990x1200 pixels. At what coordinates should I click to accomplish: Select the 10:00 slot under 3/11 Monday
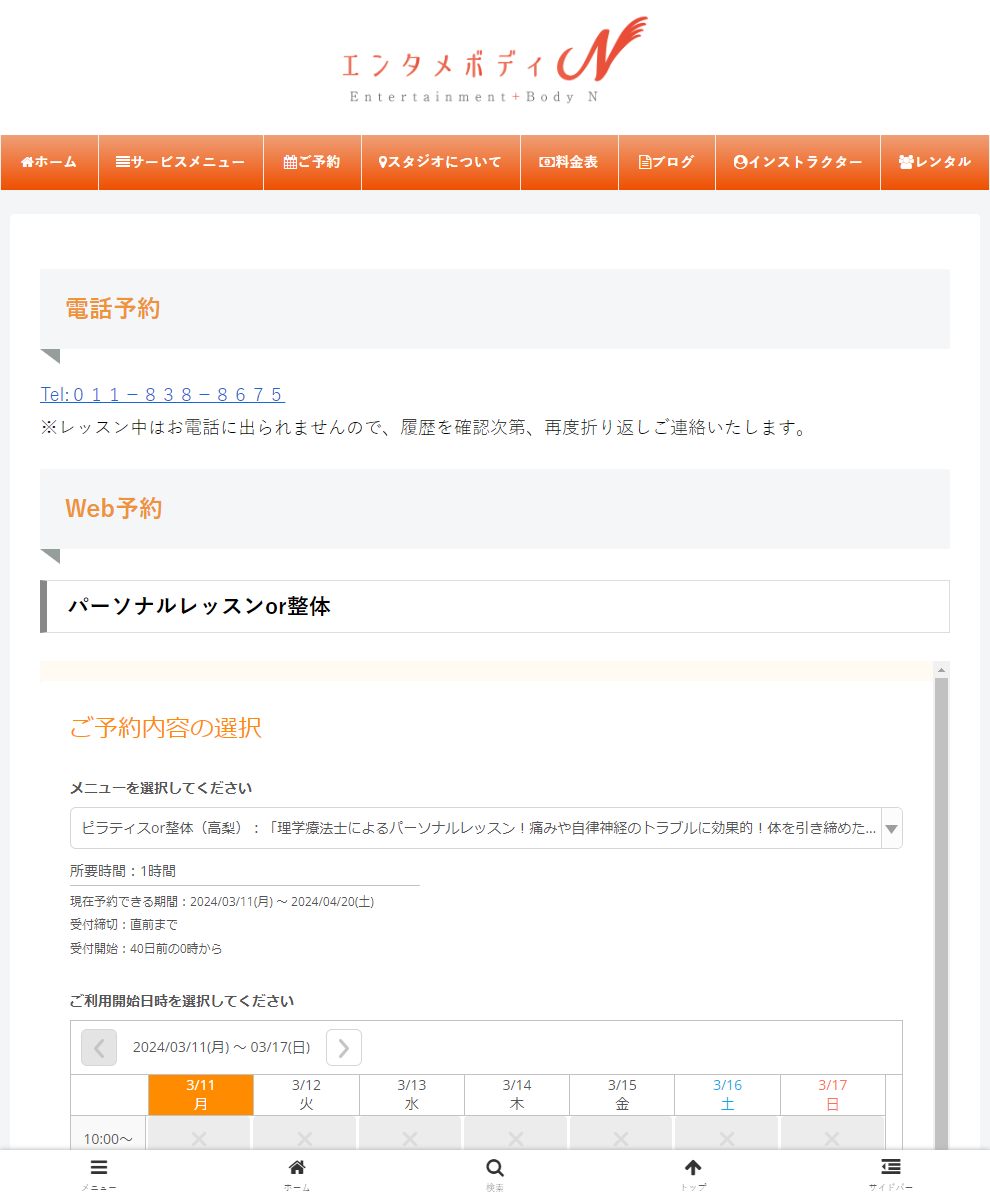200,1137
